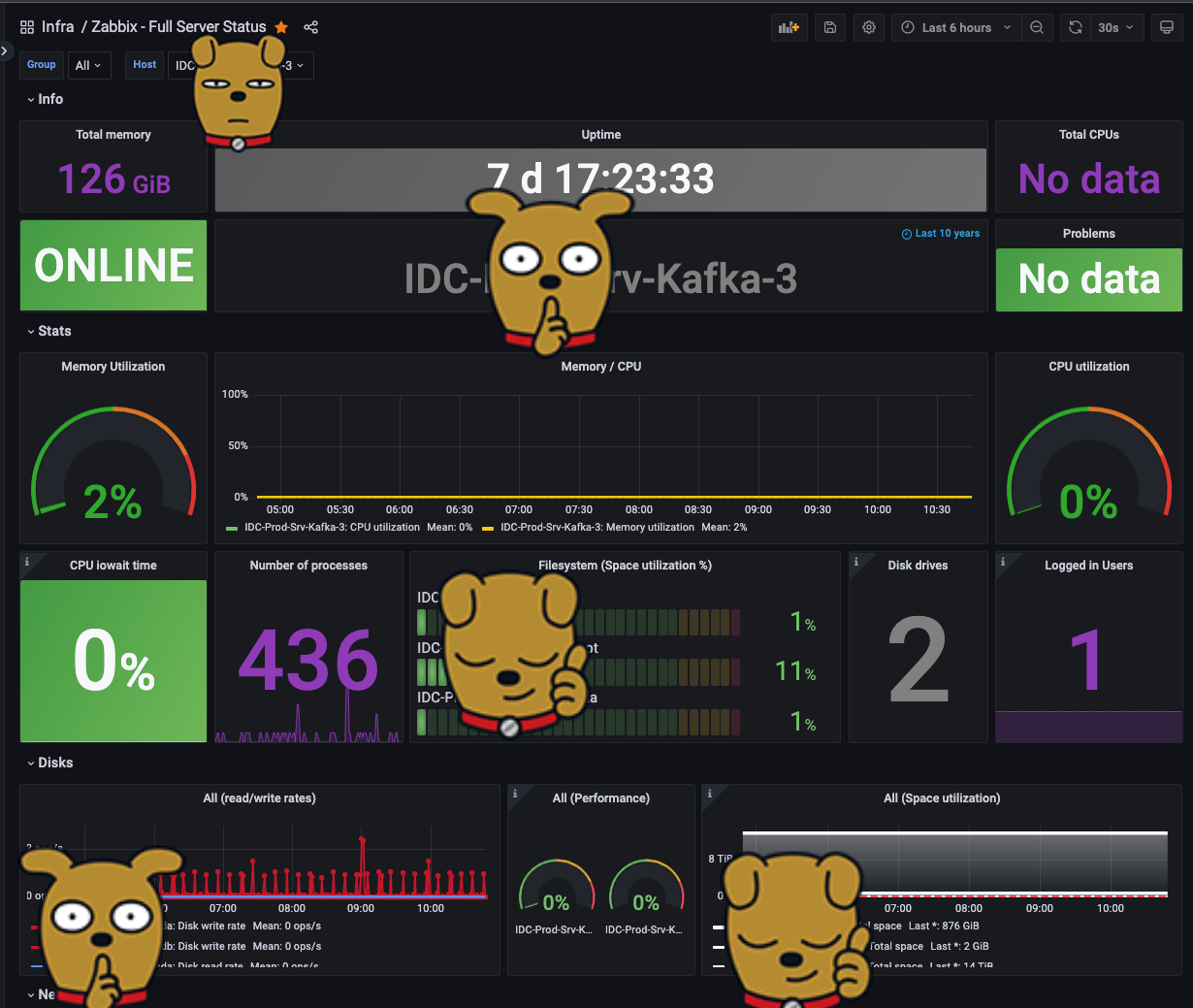Click the Logged in Users value 1
1193x1008 pixels.
[1087, 661]
